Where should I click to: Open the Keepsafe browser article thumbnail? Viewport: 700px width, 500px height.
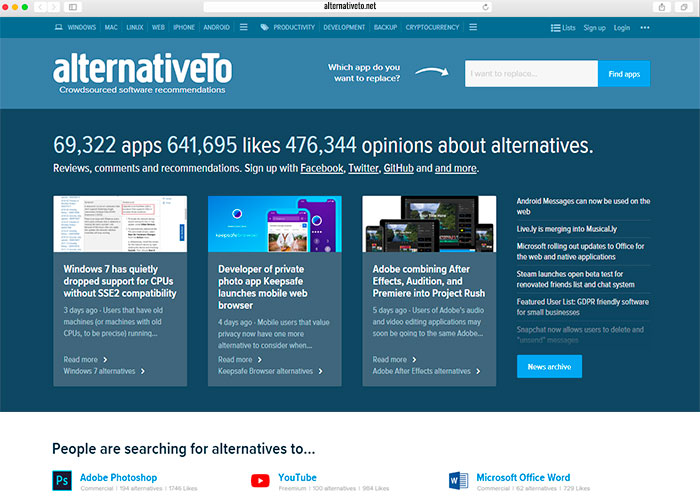tap(275, 224)
